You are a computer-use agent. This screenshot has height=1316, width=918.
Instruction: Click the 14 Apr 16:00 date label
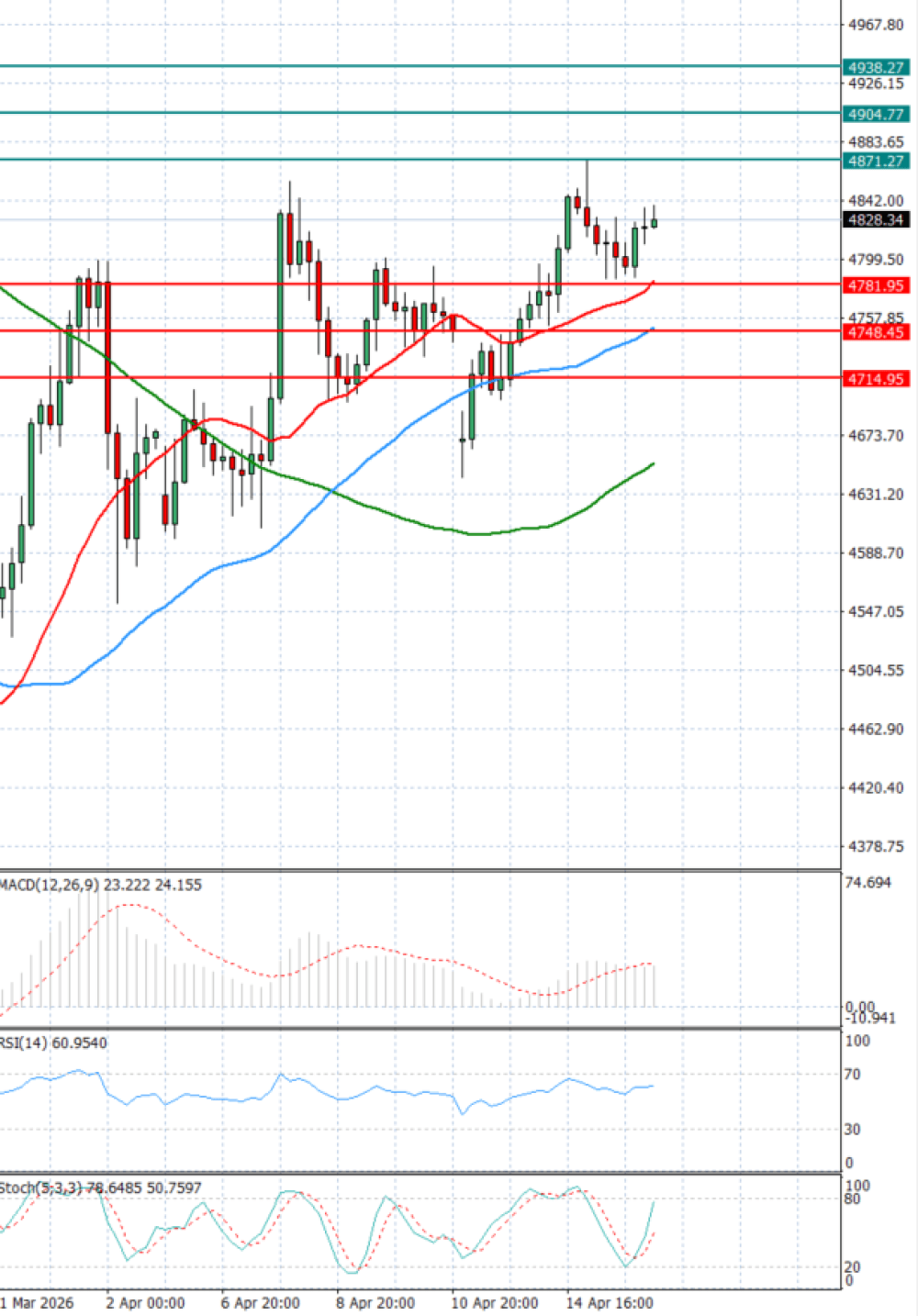[x=610, y=1303]
